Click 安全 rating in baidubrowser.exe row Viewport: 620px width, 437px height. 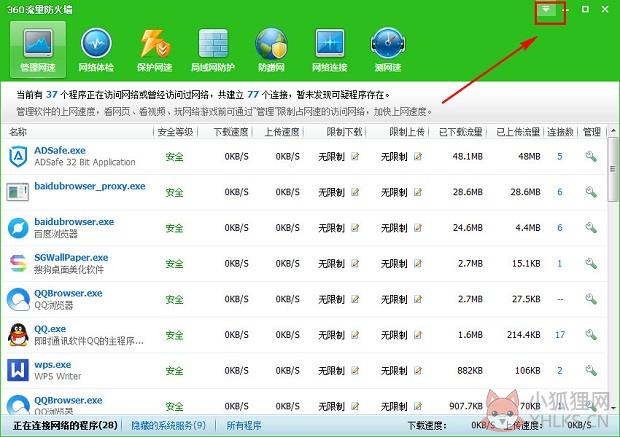(174, 228)
